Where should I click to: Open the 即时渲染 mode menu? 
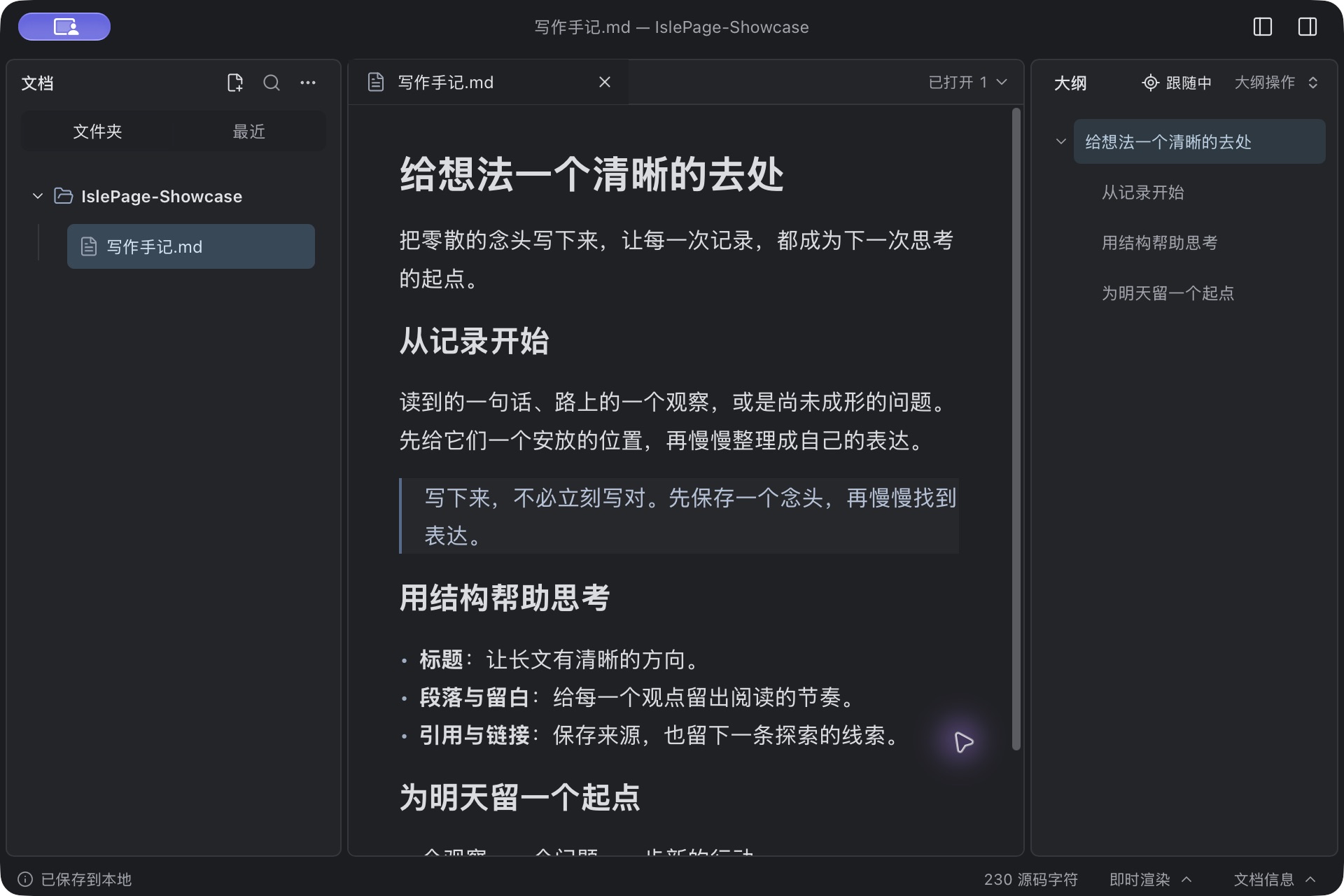(x=1151, y=879)
